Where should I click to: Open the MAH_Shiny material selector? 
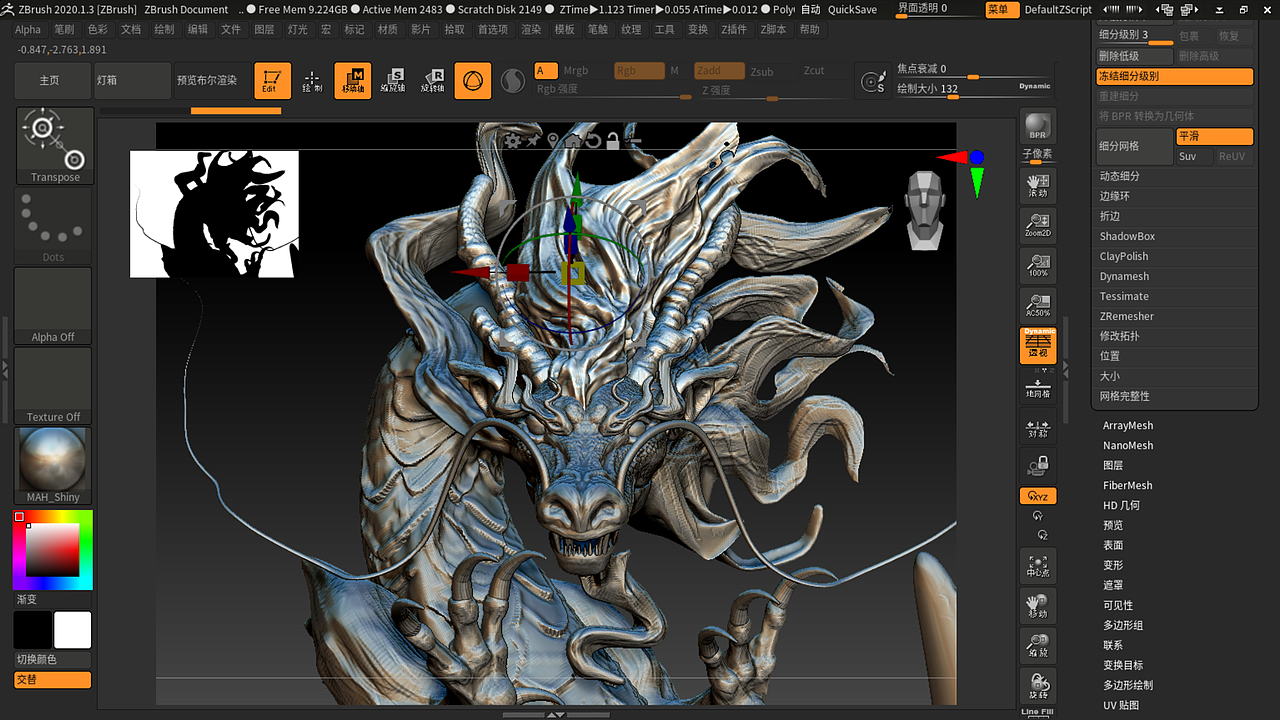click(54, 466)
